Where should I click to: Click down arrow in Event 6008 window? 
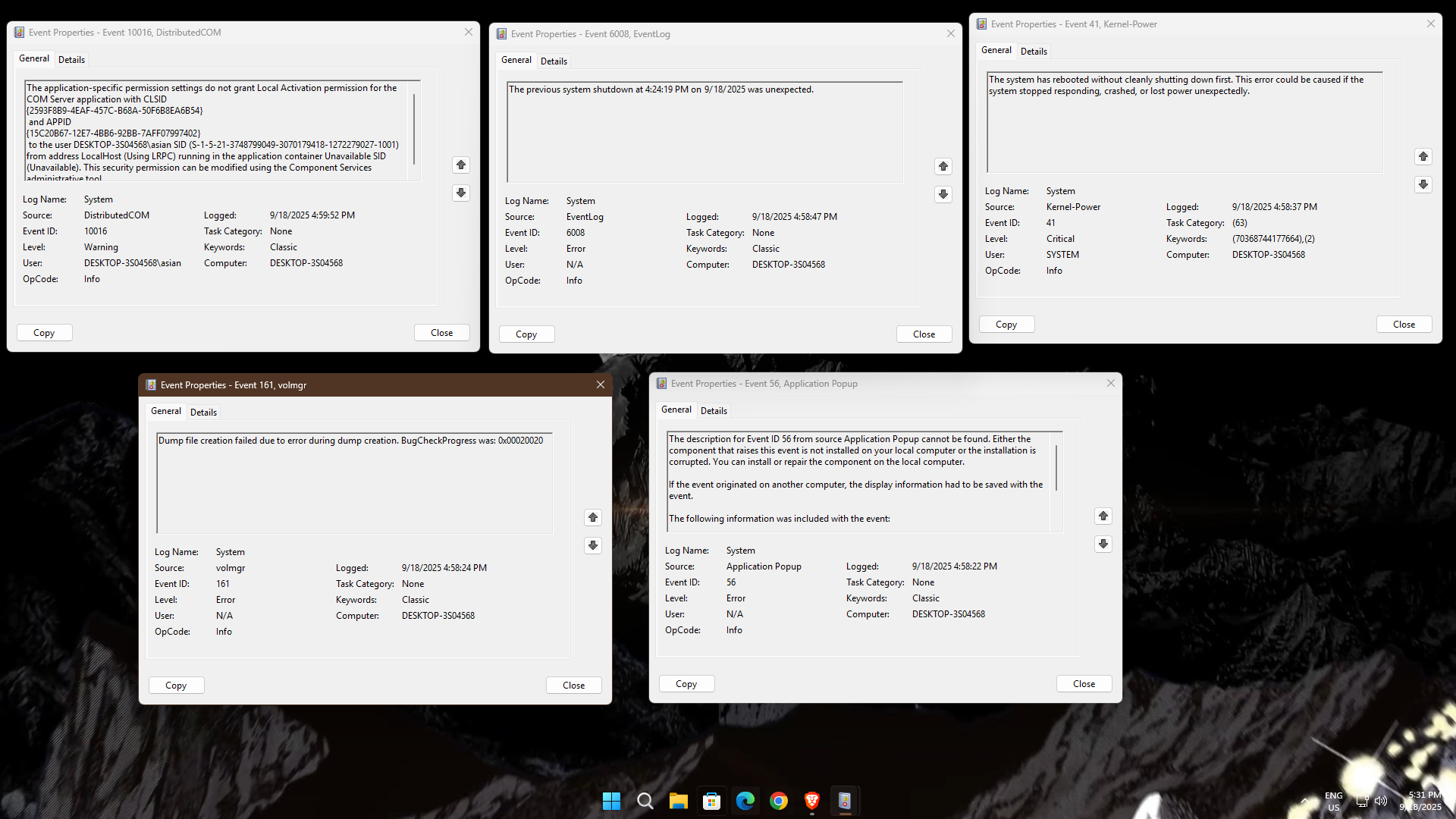(943, 195)
